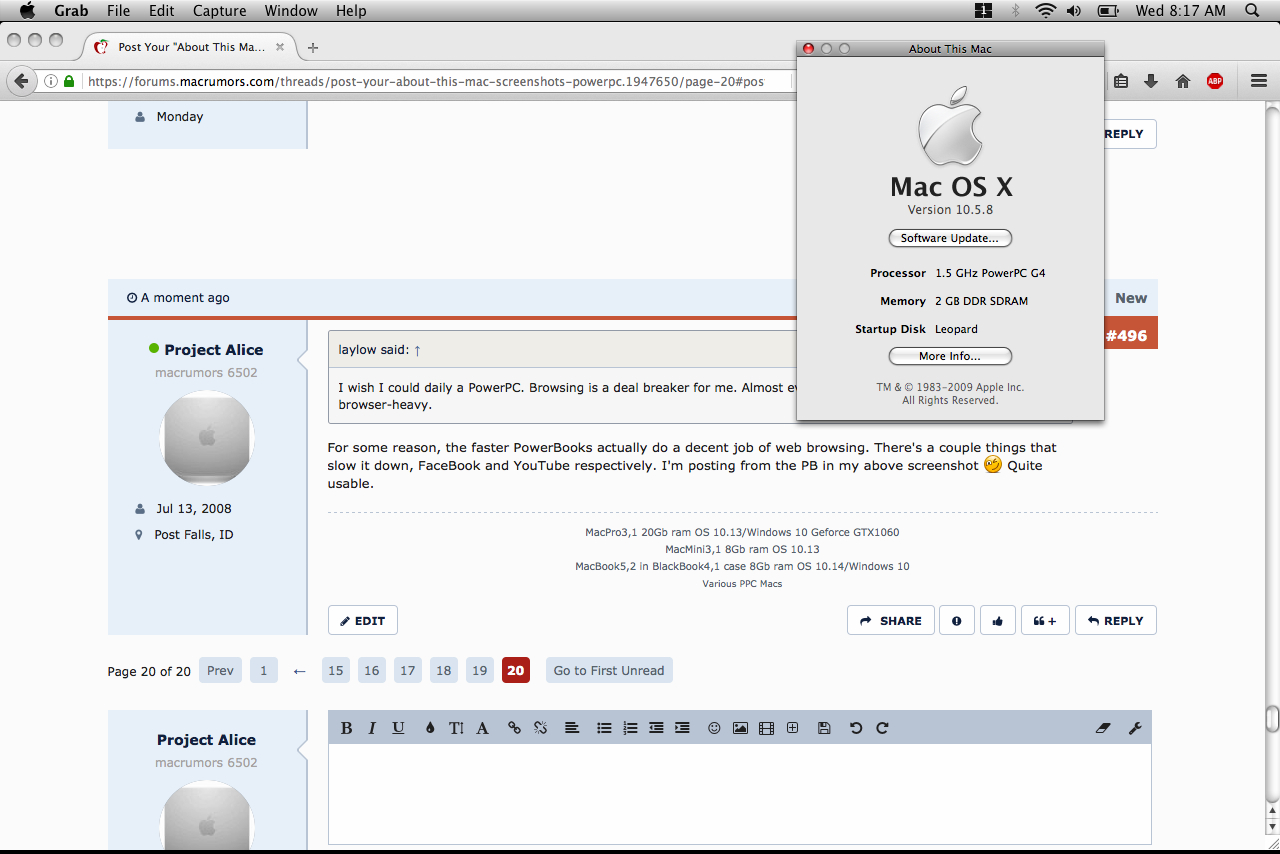Open the insert plus-box menu in editor
Image resolution: width=1280 pixels, height=854 pixels.
792,728
